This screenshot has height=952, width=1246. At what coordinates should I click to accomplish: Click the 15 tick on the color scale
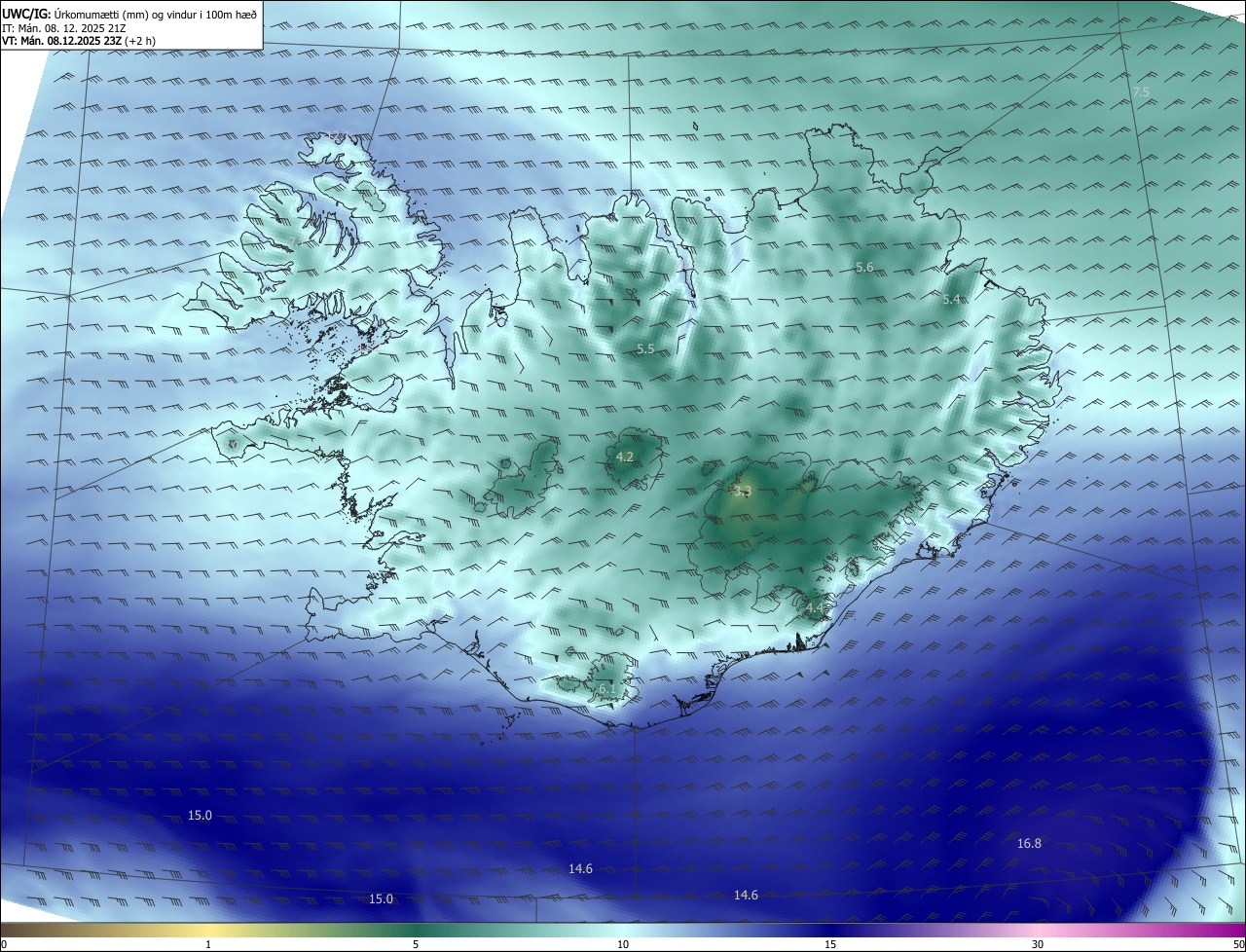click(x=830, y=944)
